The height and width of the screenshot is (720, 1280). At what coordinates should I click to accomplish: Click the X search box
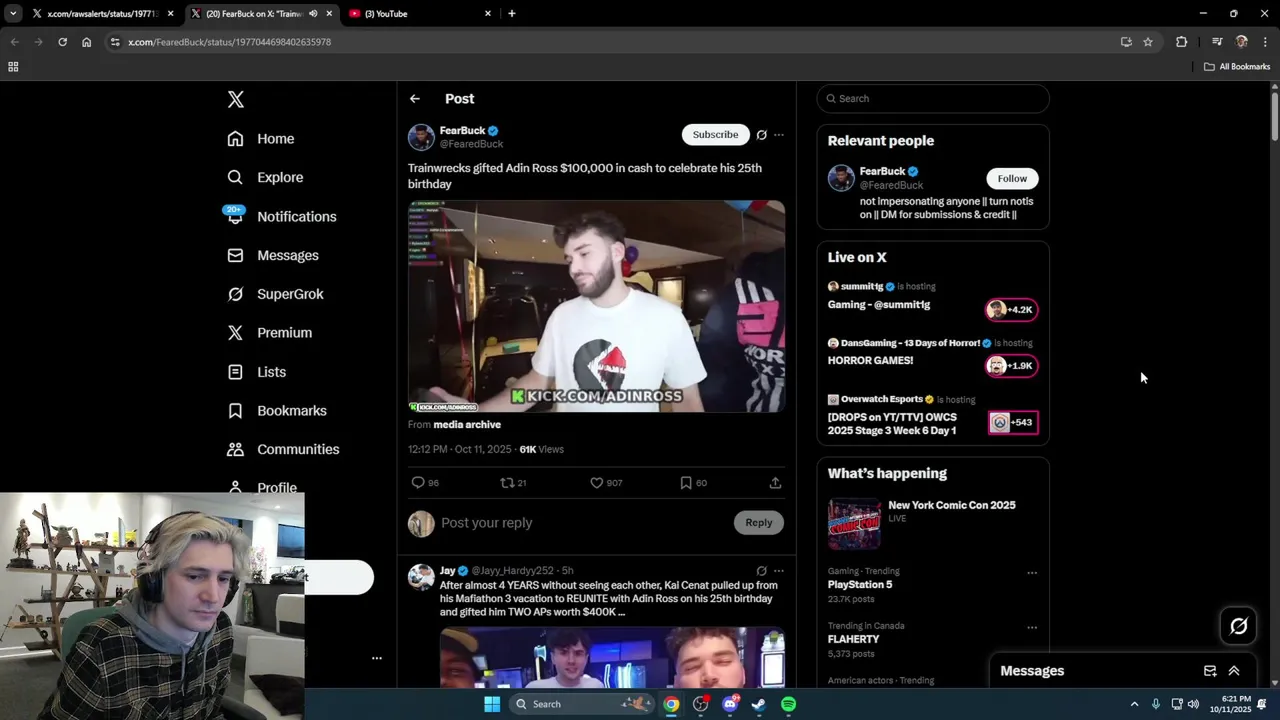(x=933, y=99)
